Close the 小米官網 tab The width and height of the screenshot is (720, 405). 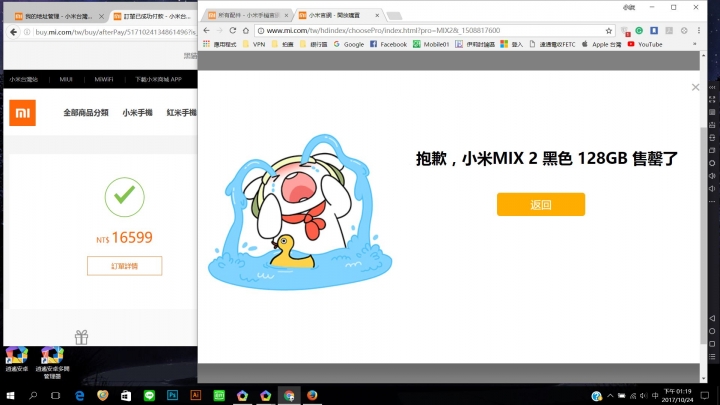point(377,15)
